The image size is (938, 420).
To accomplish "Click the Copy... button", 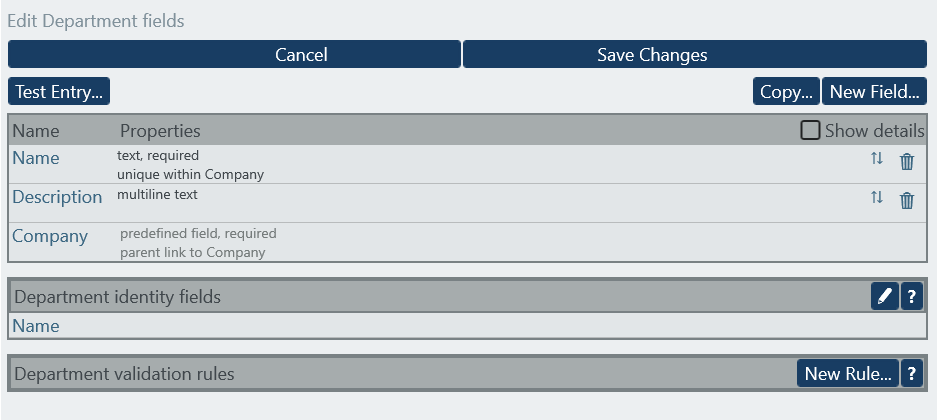I will [x=786, y=92].
